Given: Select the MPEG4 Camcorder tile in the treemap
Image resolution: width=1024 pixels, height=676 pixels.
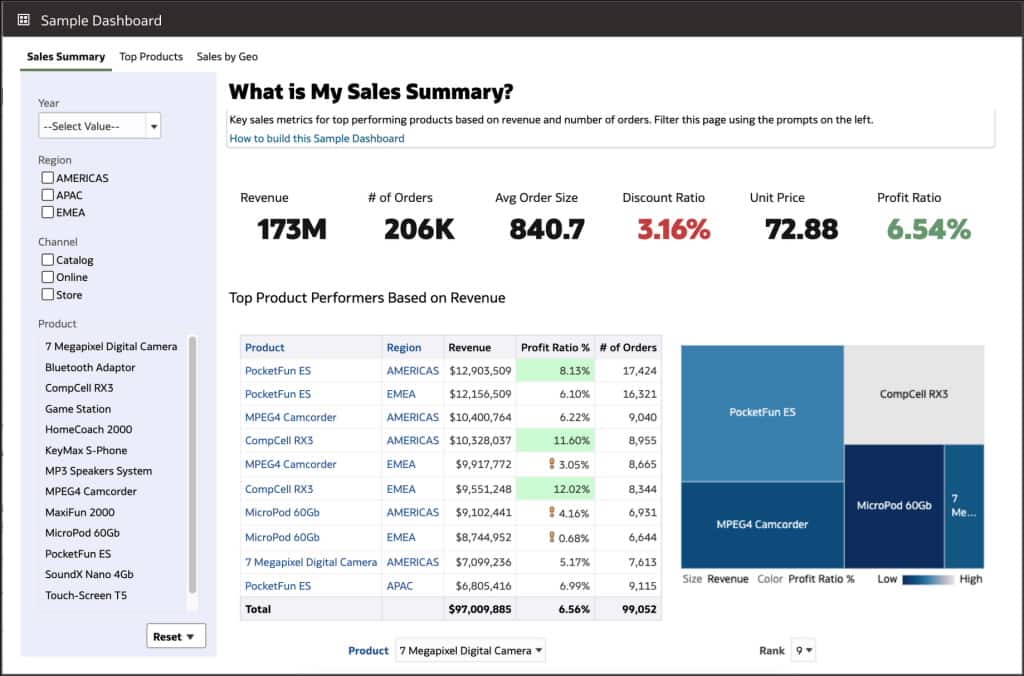Looking at the screenshot, I should pyautogui.click(x=762, y=524).
